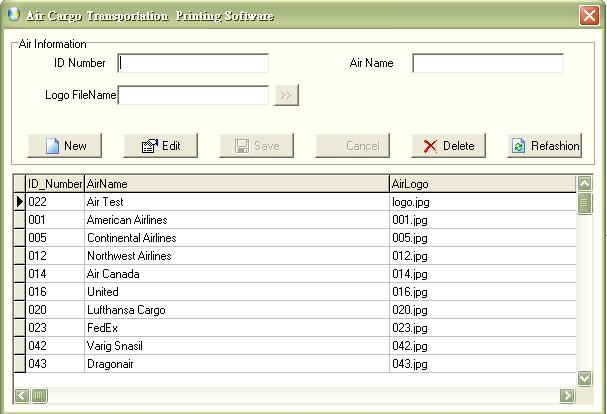Click the ID cell '005'
This screenshot has width=607, height=414.
click(x=55, y=238)
